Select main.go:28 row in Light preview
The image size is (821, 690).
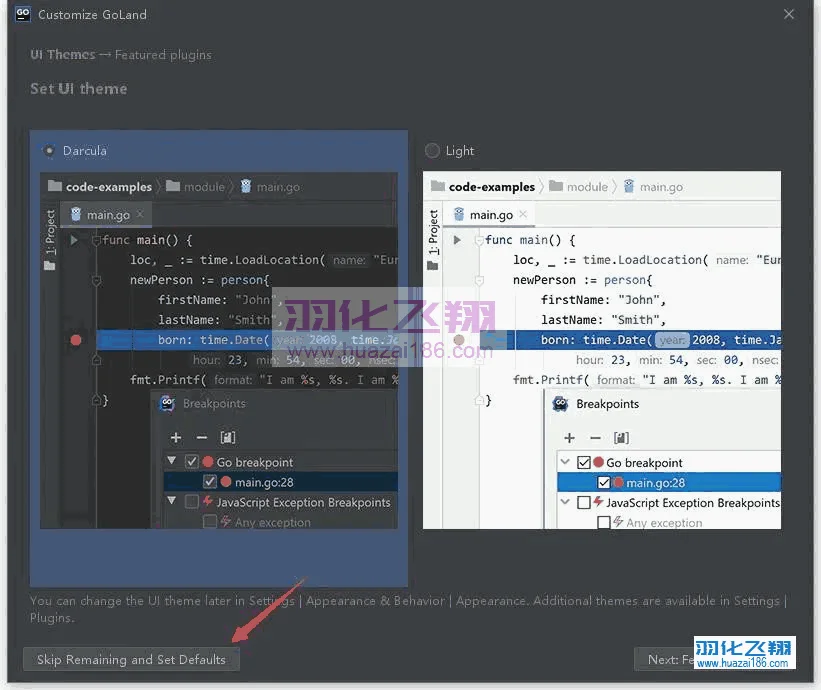tap(669, 482)
